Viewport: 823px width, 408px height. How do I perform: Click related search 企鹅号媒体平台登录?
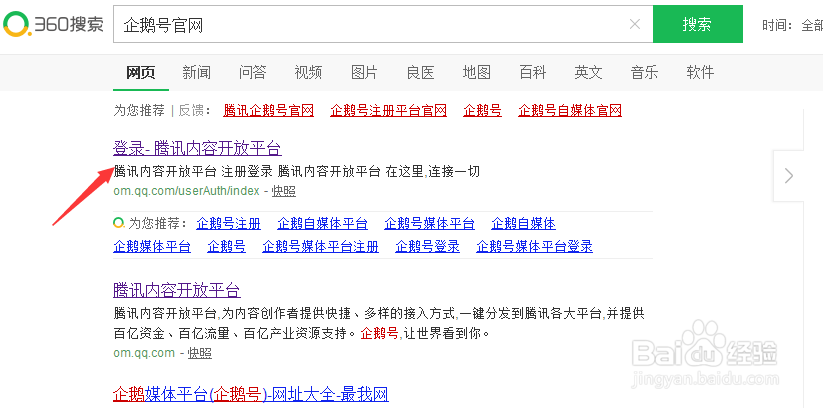pyautogui.click(x=534, y=246)
